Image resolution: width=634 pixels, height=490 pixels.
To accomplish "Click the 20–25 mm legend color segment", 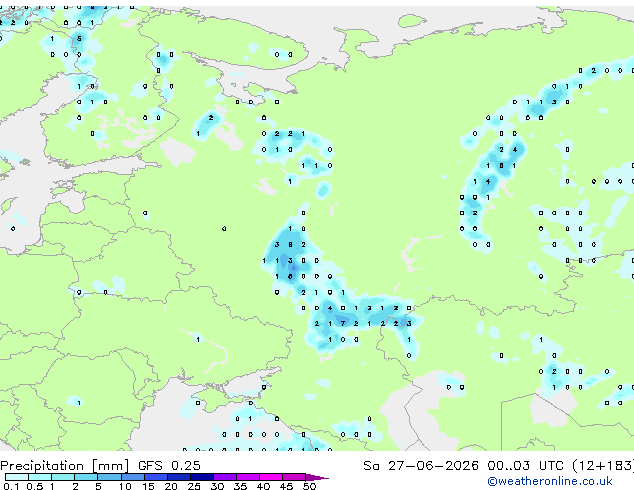I will point(178,477).
